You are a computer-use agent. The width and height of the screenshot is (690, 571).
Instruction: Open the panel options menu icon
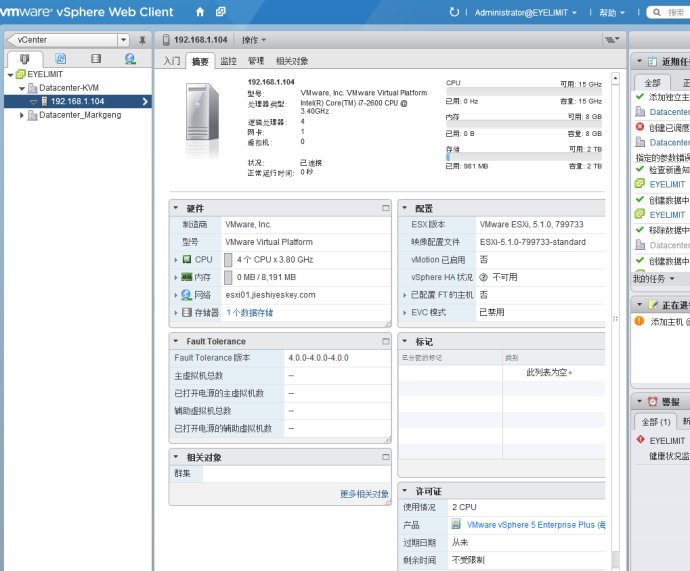point(612,40)
